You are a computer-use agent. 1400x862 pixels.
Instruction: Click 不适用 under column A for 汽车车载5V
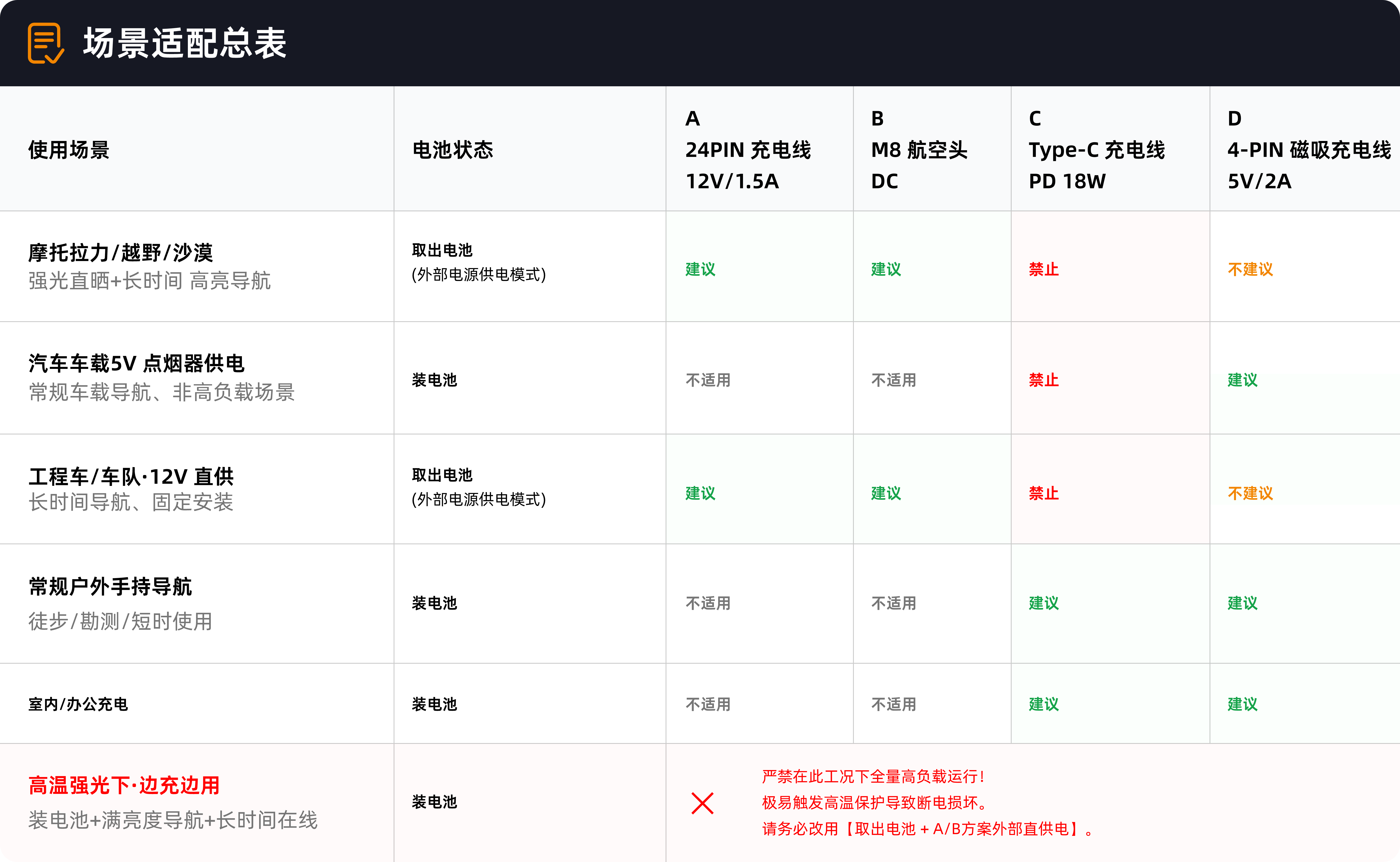pyautogui.click(x=708, y=380)
